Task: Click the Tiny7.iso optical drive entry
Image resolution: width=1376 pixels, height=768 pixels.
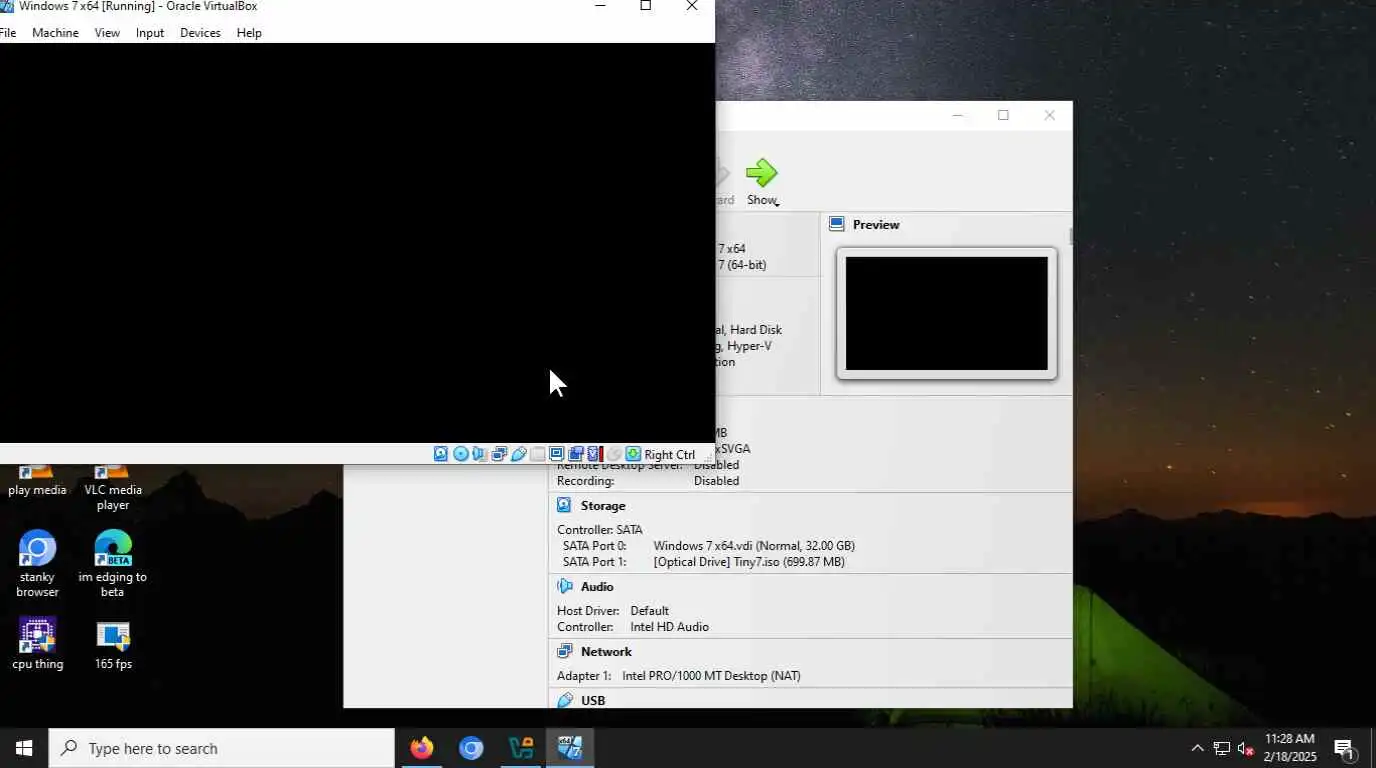Action: click(749, 562)
